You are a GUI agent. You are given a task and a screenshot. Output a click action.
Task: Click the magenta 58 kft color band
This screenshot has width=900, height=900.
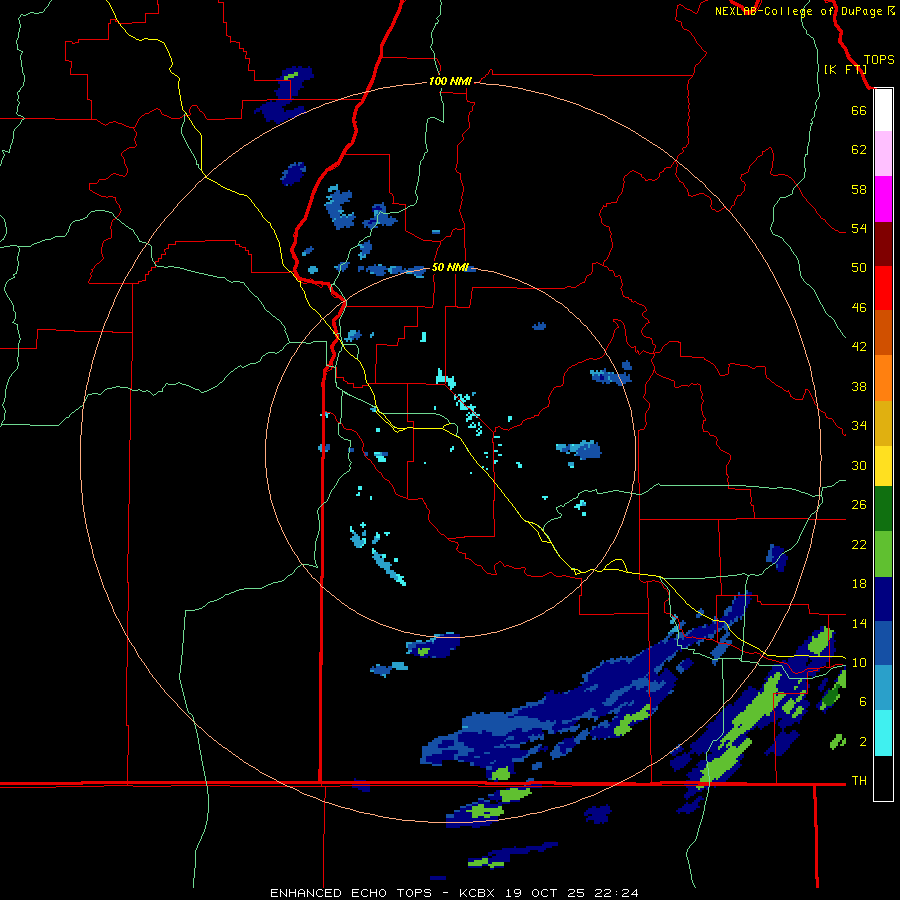coord(883,199)
